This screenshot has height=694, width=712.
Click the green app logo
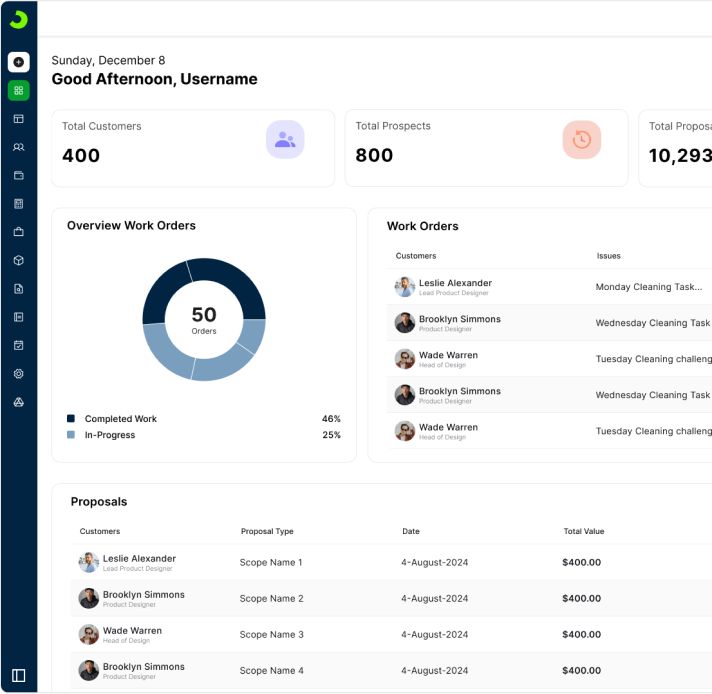point(18,20)
